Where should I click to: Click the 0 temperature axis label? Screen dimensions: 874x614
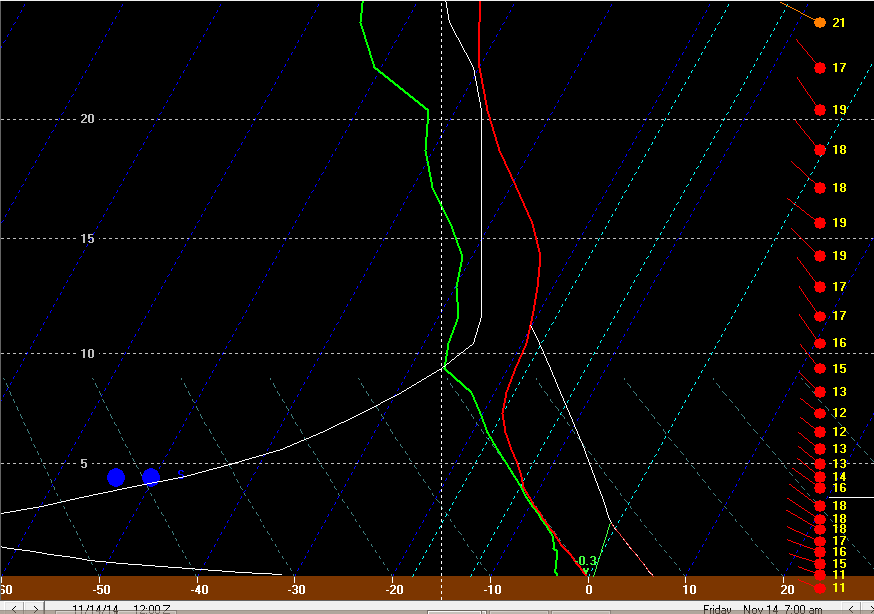(x=589, y=589)
